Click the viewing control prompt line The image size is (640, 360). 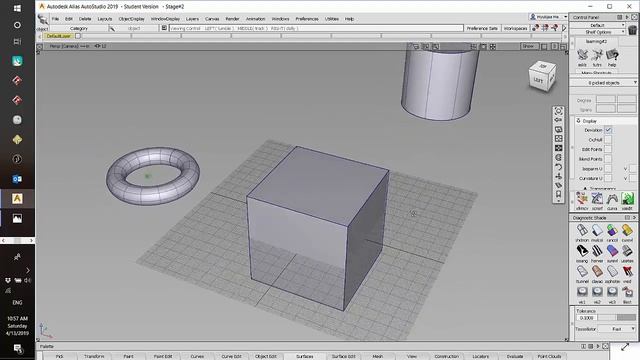[316, 28]
